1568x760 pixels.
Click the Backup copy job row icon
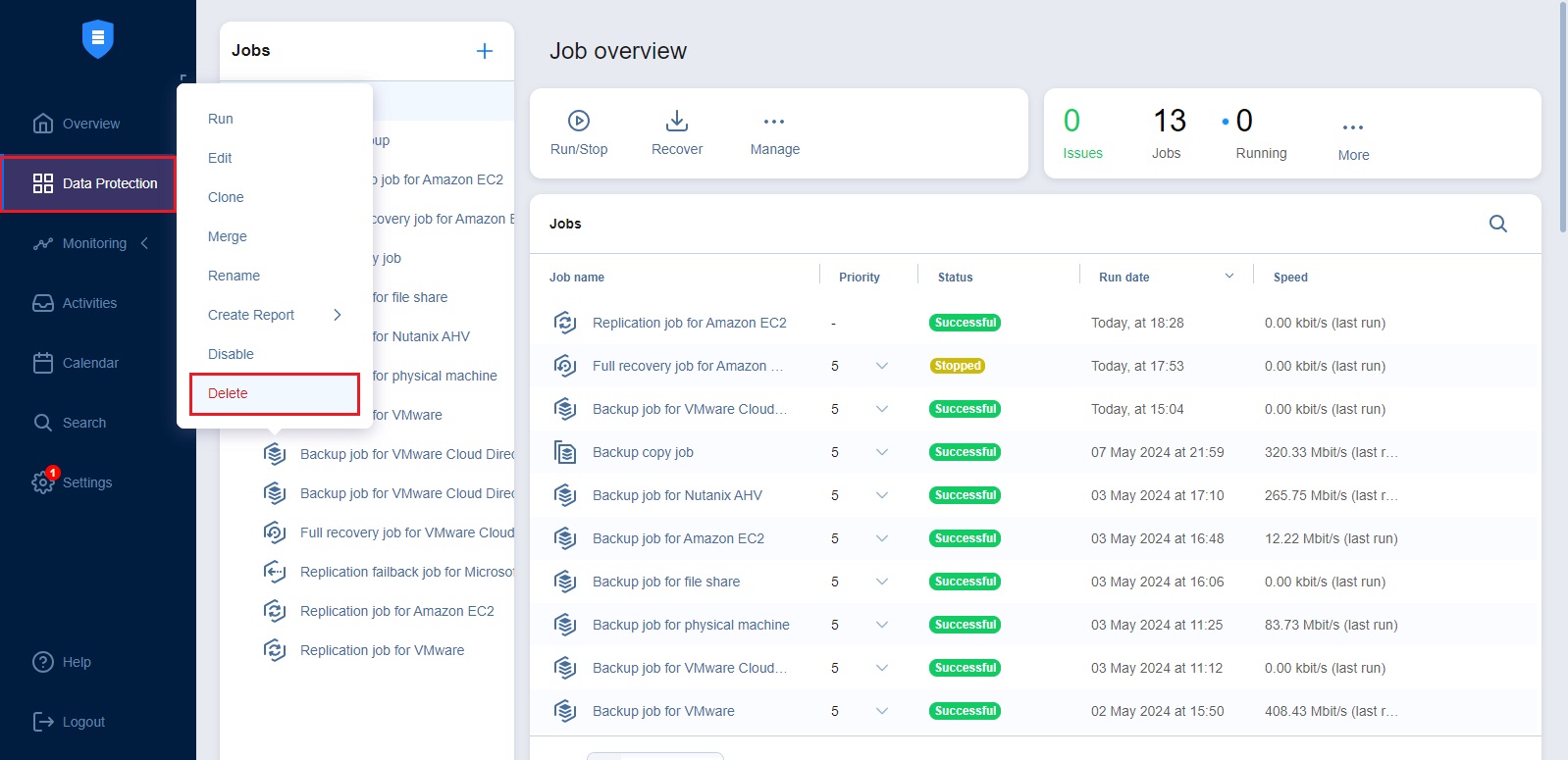565,452
